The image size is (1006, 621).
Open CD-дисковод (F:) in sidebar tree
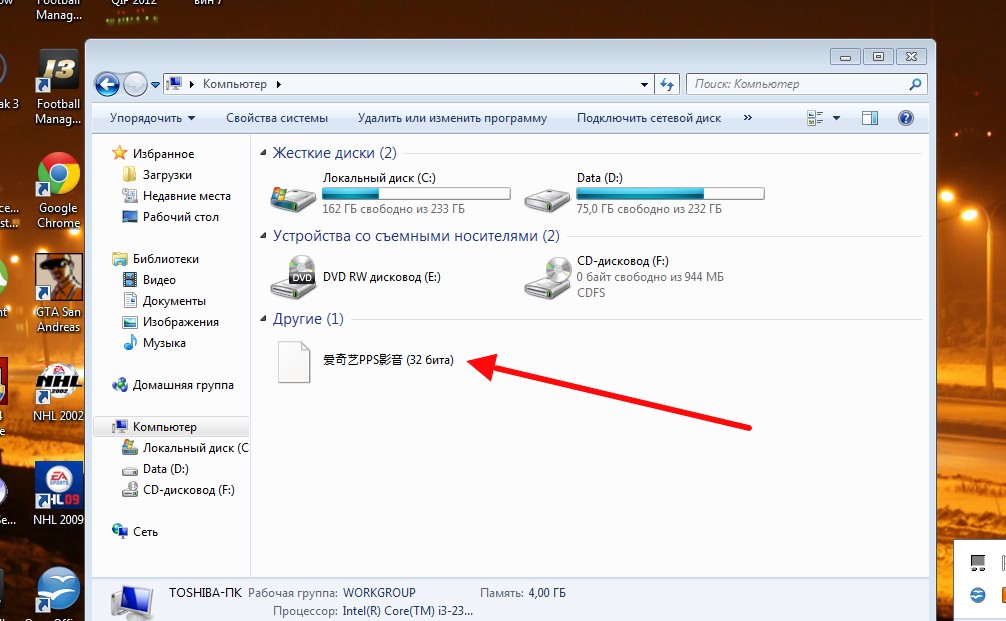(188, 490)
